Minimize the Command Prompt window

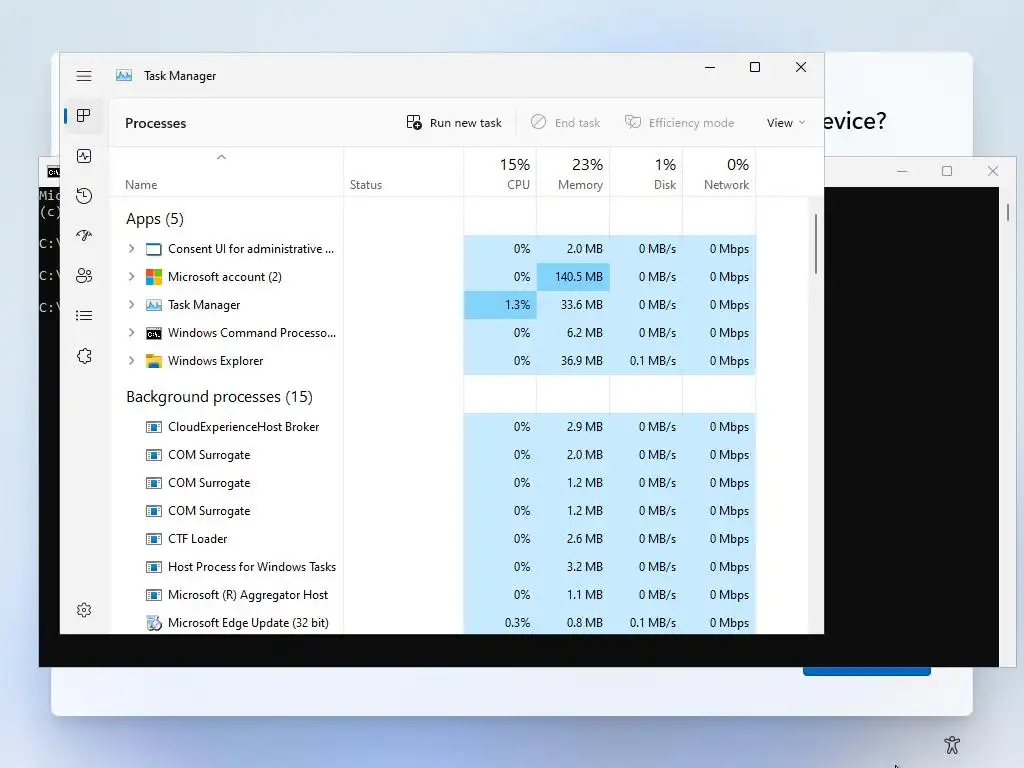902,171
